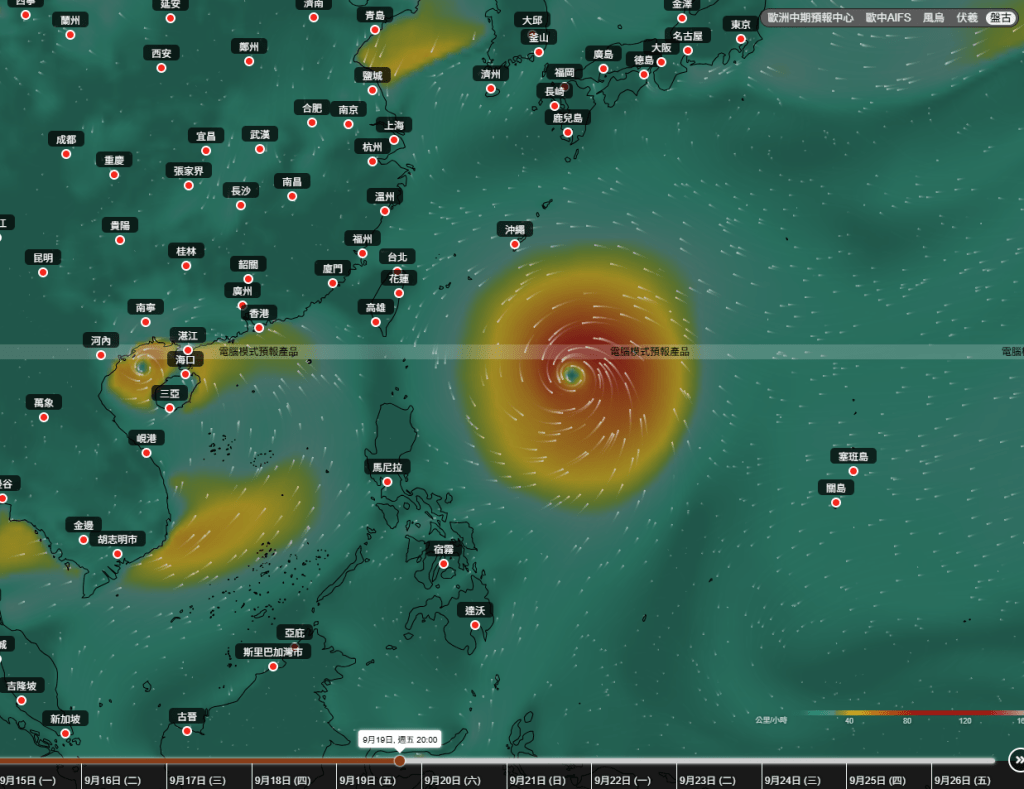Open the 湛江 city marker

click(187, 350)
